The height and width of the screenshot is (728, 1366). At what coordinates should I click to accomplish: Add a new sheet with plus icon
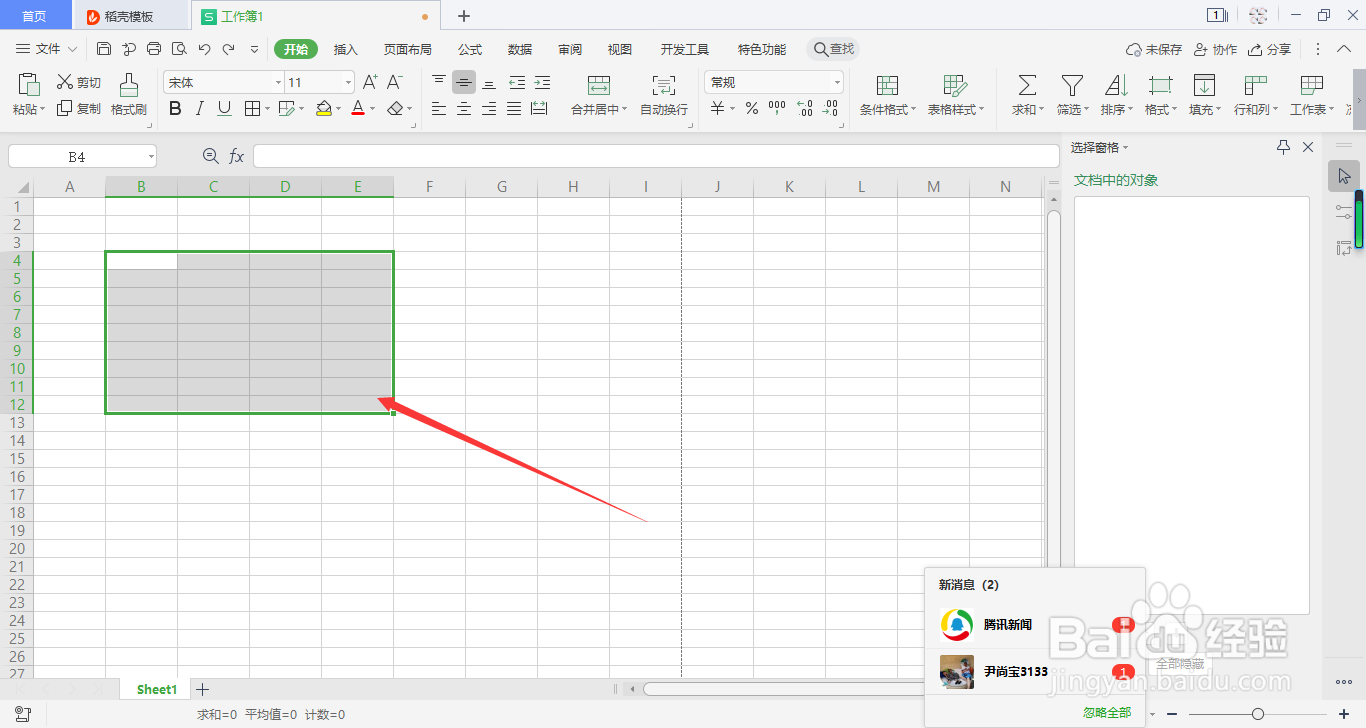[202, 689]
